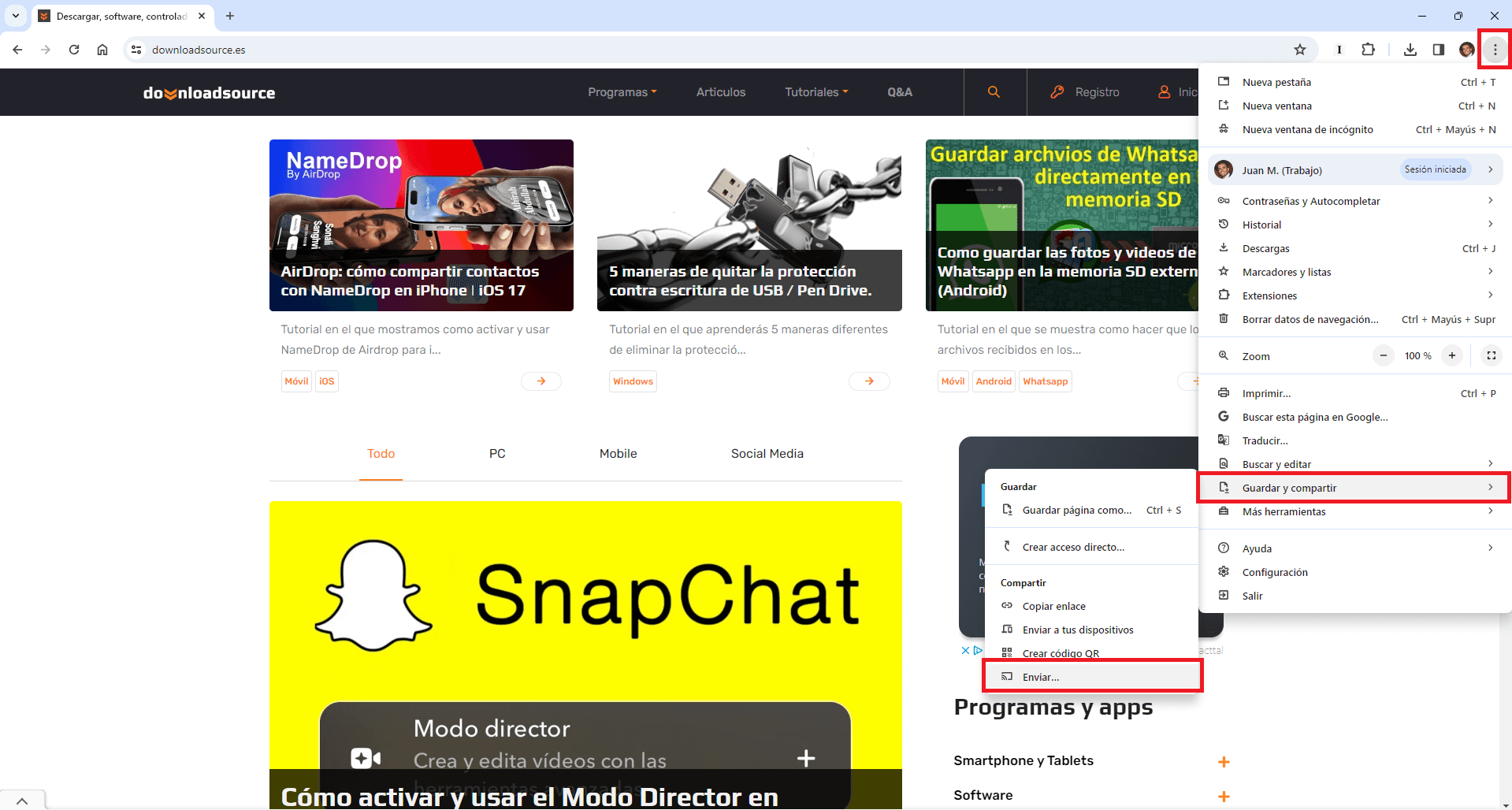Switch to the PC tab
1512x810 pixels.
tap(497, 454)
